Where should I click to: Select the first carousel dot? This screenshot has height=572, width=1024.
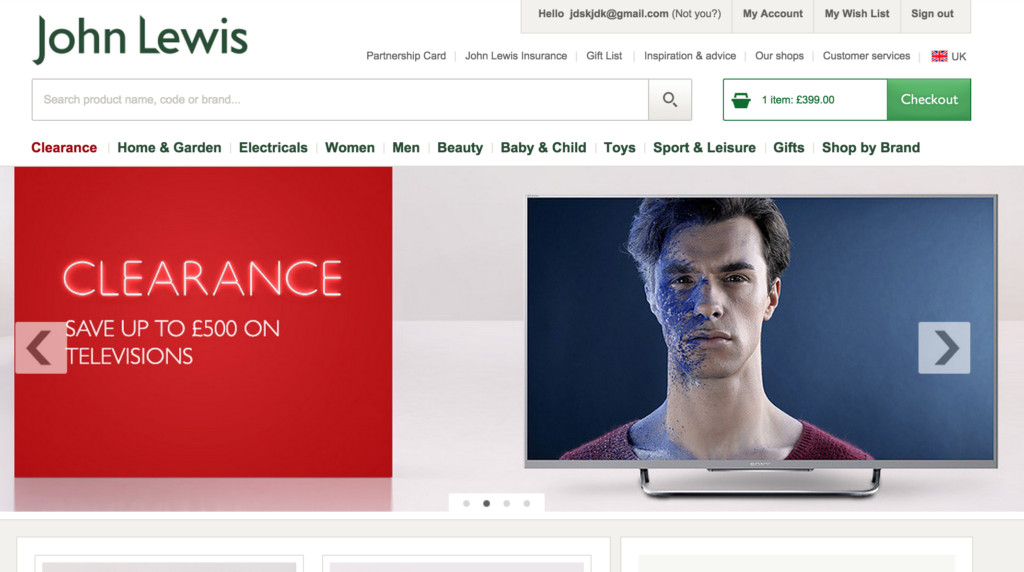(466, 503)
